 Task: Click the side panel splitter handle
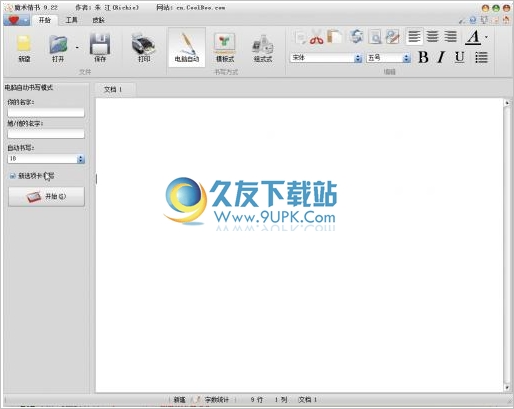[x=96, y=179]
